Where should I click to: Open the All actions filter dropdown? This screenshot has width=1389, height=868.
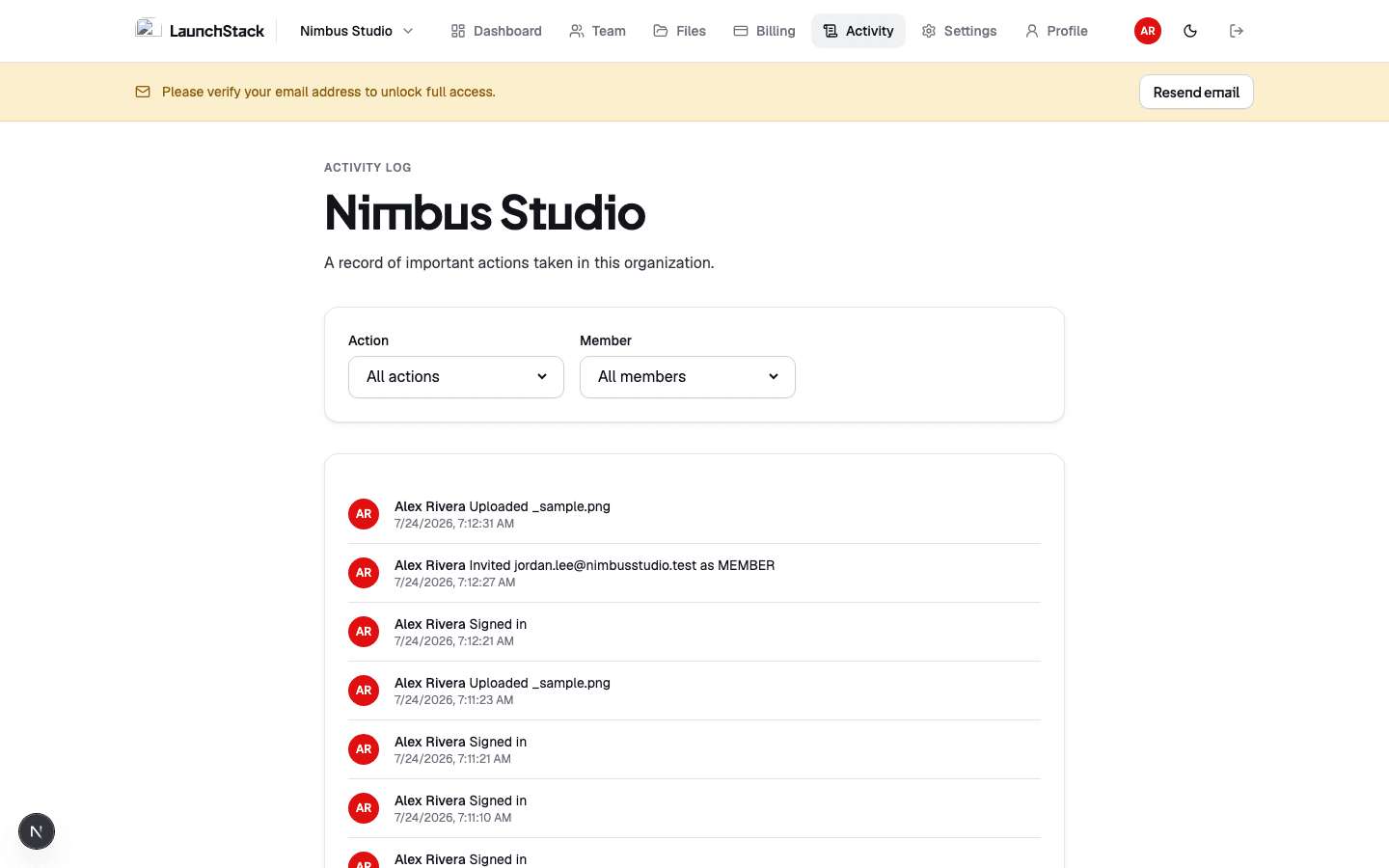456,377
